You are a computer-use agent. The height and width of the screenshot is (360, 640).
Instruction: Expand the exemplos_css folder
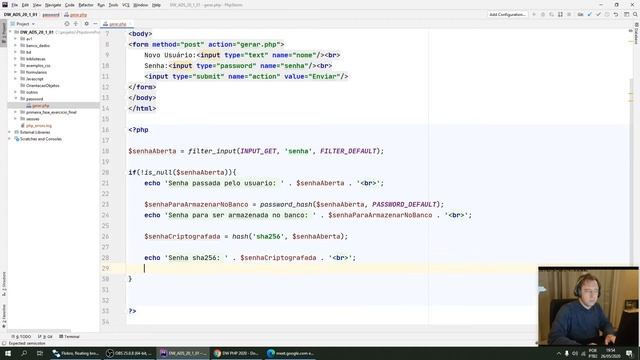tap(16, 65)
